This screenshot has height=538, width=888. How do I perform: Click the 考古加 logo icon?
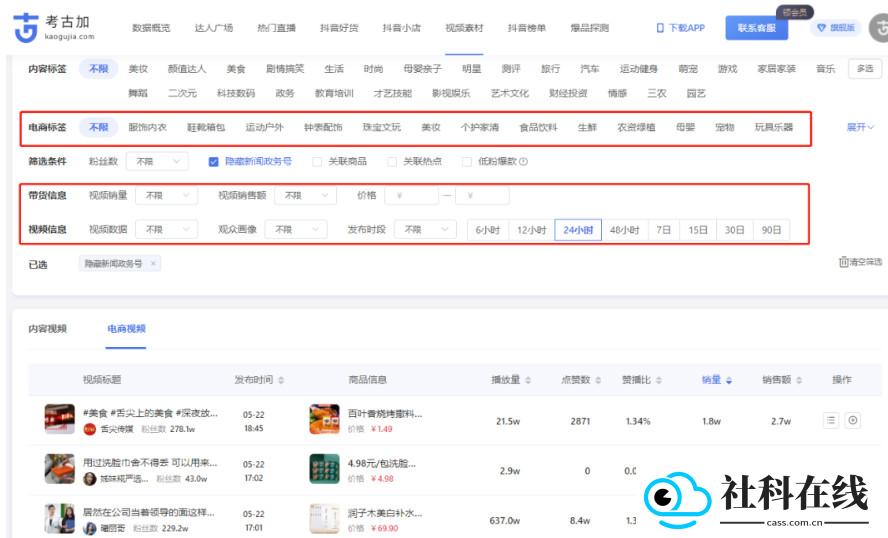click(25, 28)
